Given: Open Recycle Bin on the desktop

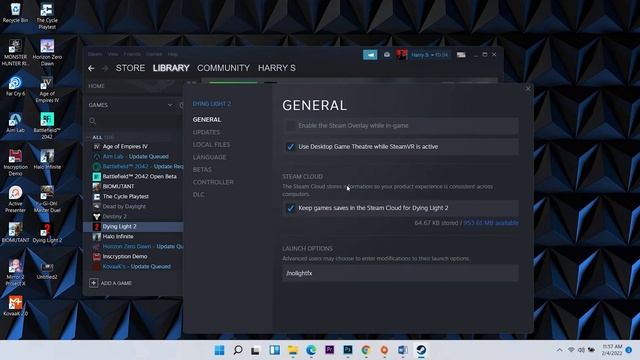Looking at the screenshot, I should click(x=15, y=13).
